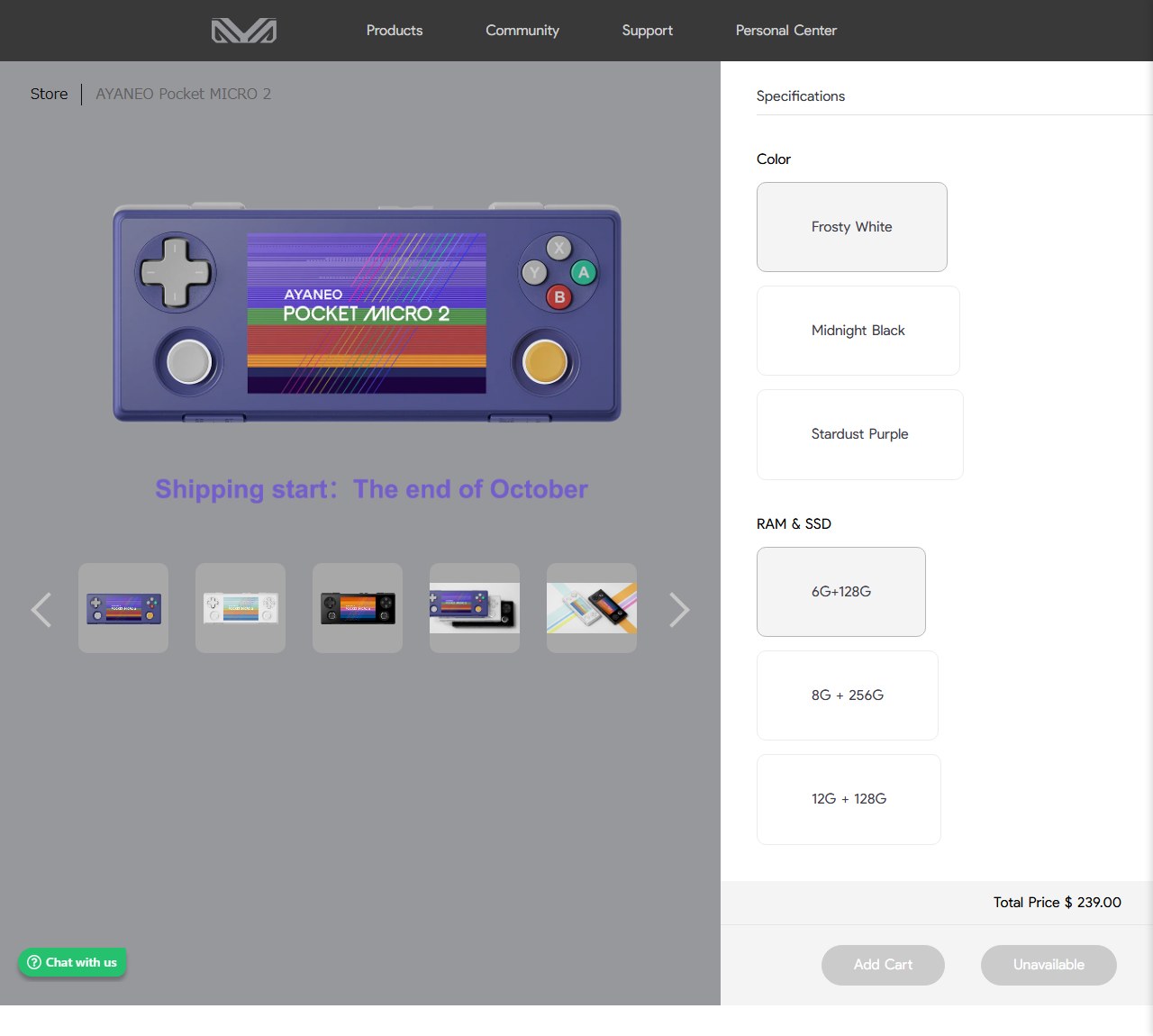Screen dimensions: 1153x1036
Task: Click the Total Price $ 239.00 text
Action: click(1058, 903)
